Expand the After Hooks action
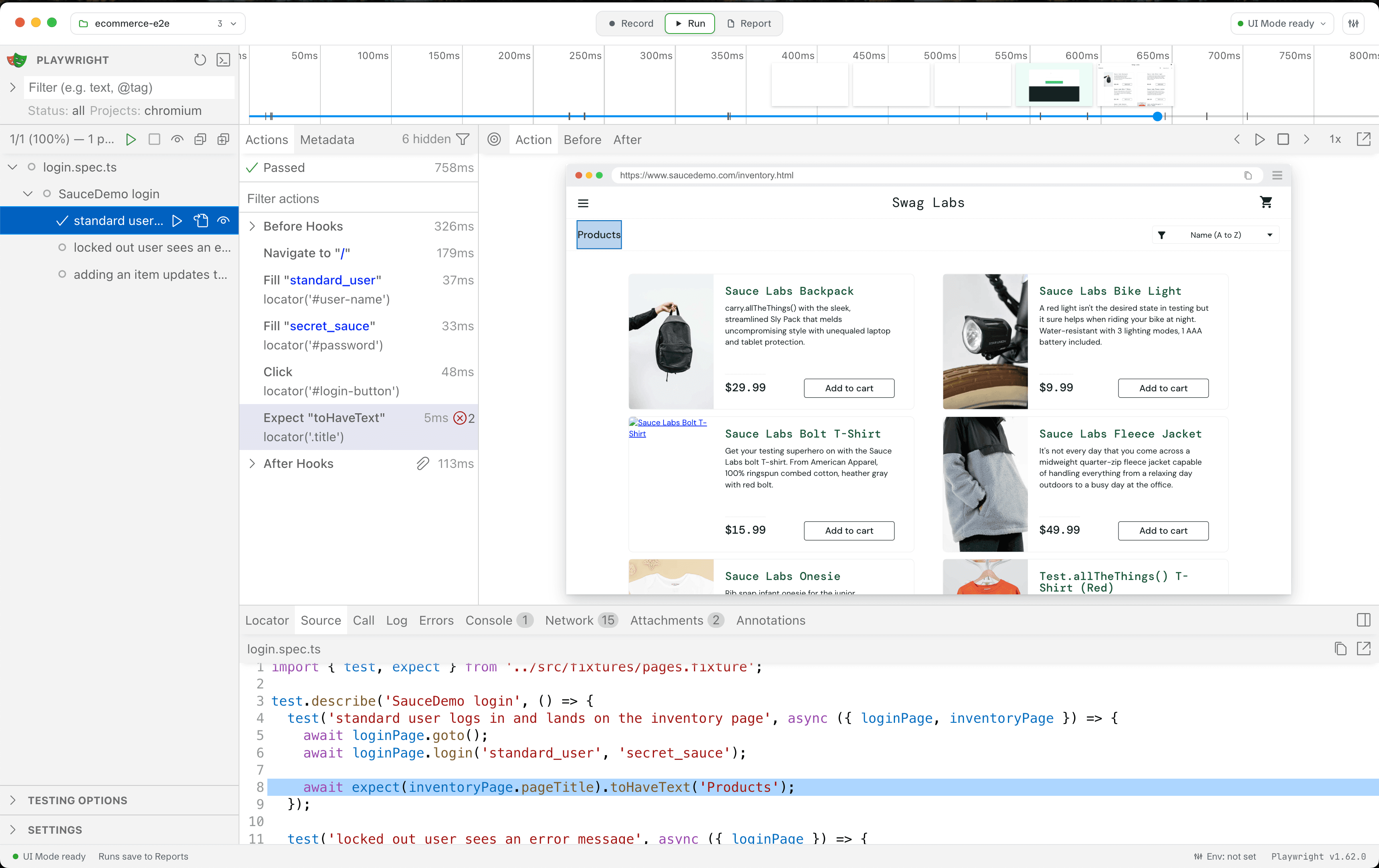 (x=252, y=463)
